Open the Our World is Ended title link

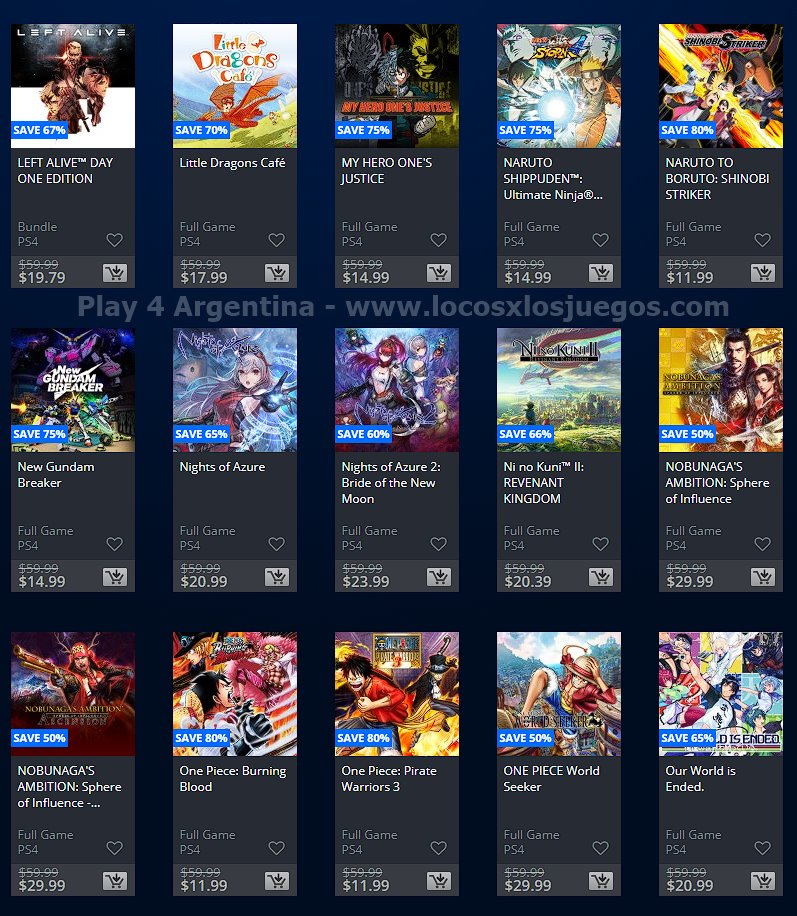(x=700, y=779)
